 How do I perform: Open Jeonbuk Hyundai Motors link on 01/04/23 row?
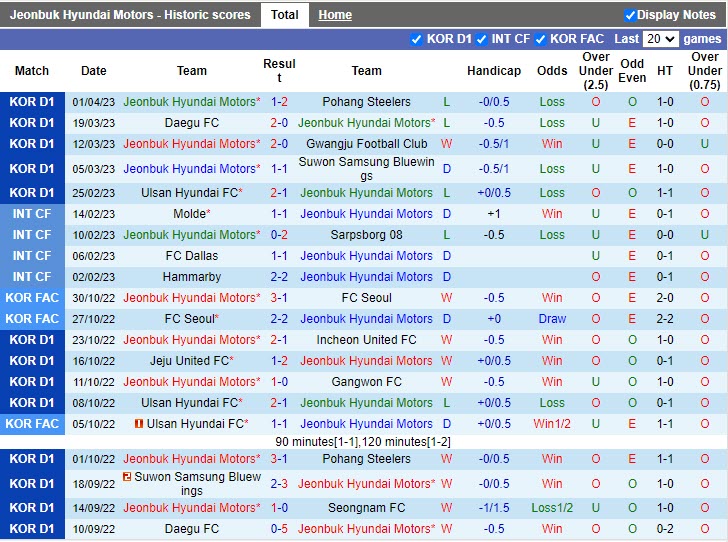point(191,102)
